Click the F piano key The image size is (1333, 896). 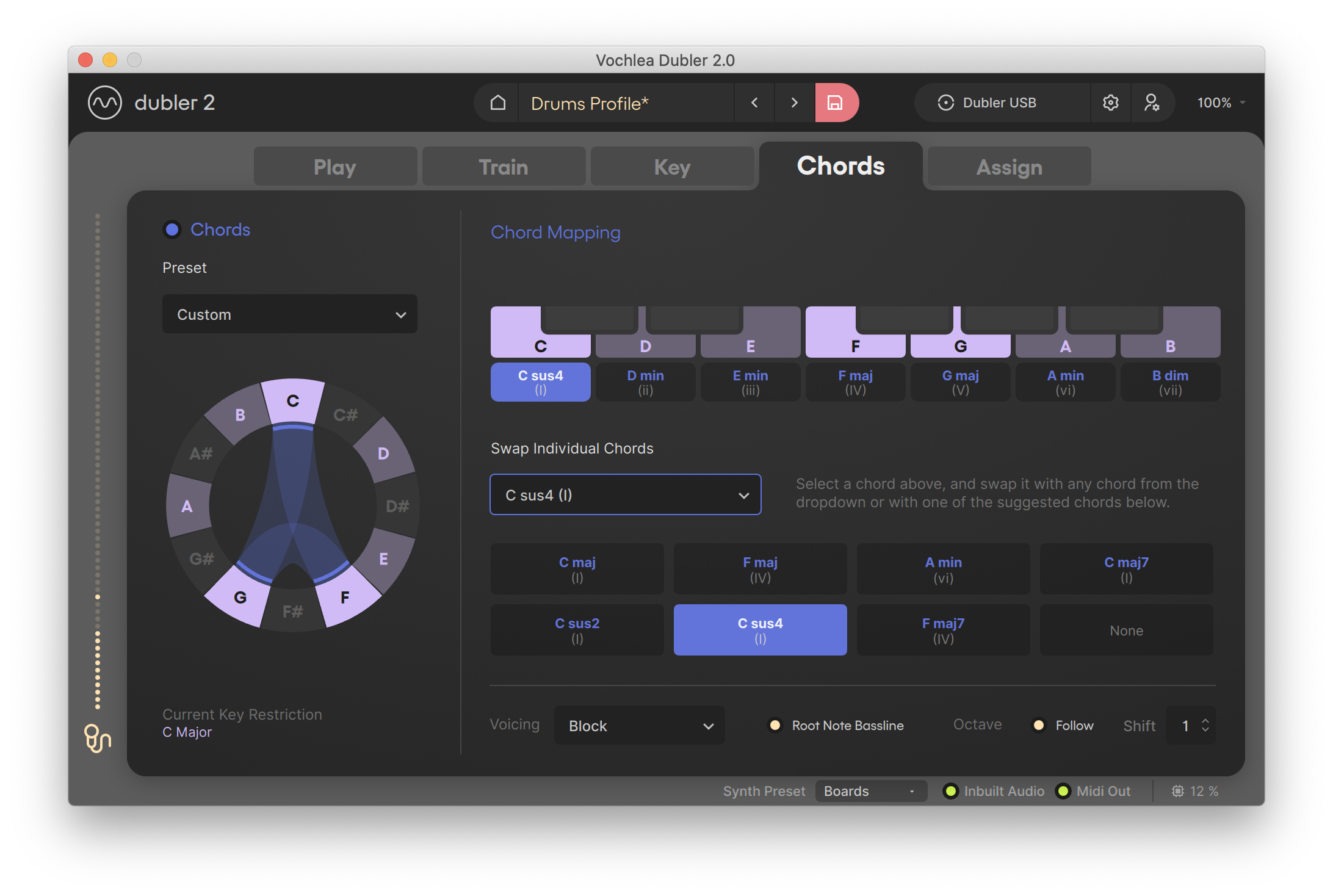point(855,345)
